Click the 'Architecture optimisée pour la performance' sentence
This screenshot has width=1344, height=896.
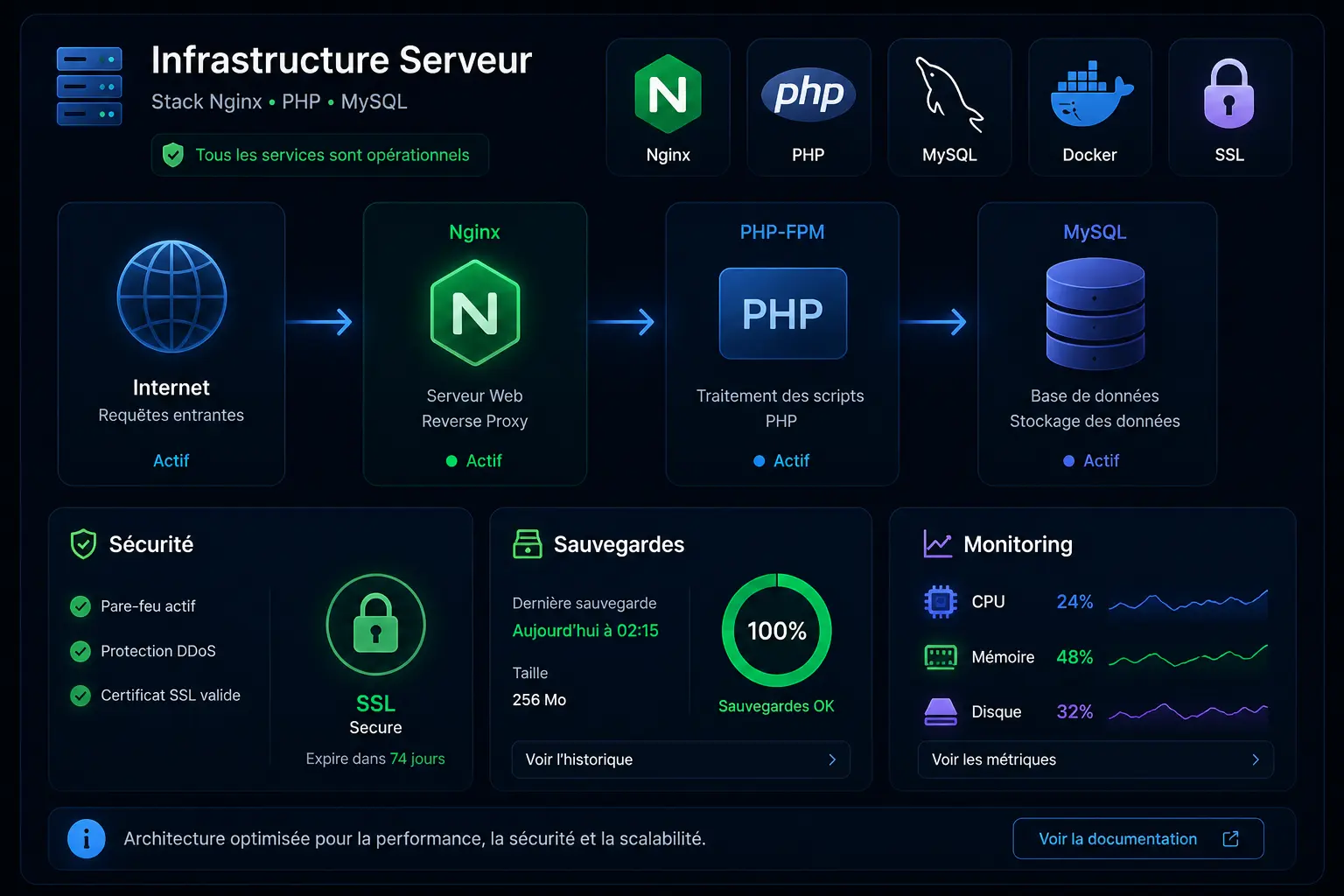point(415,839)
